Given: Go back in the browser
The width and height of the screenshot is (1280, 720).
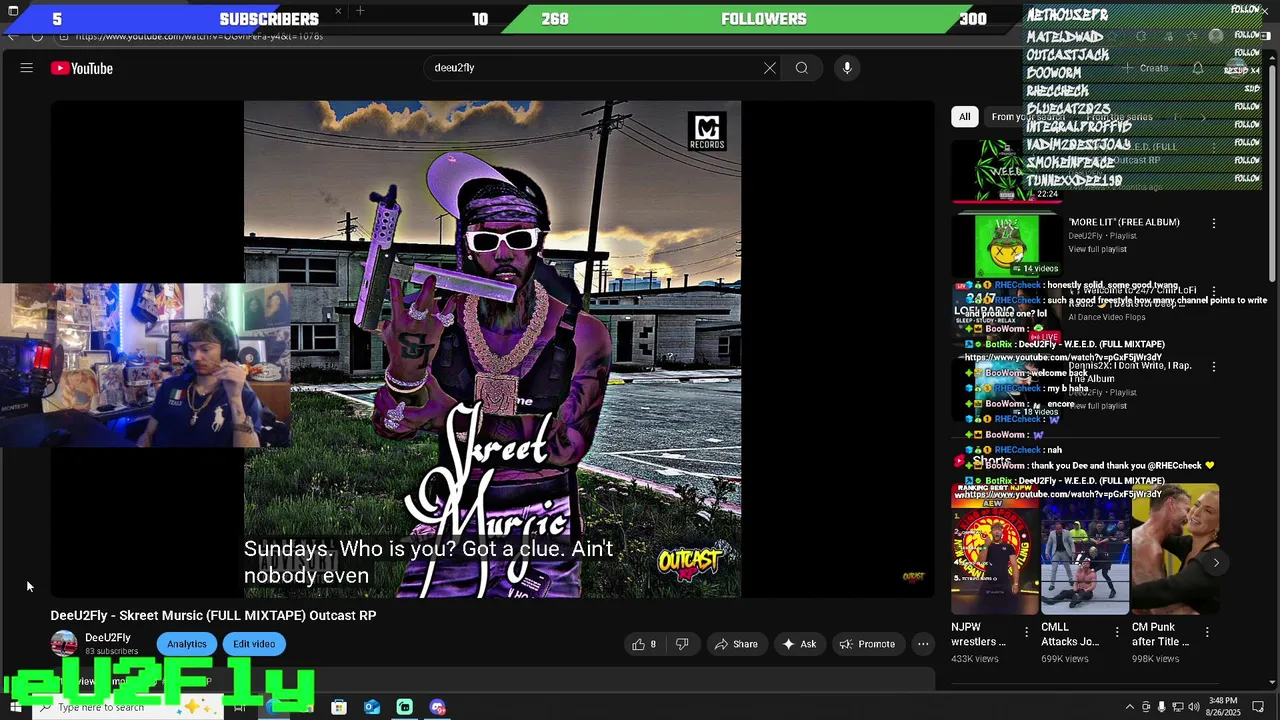Looking at the screenshot, I should (11, 36).
